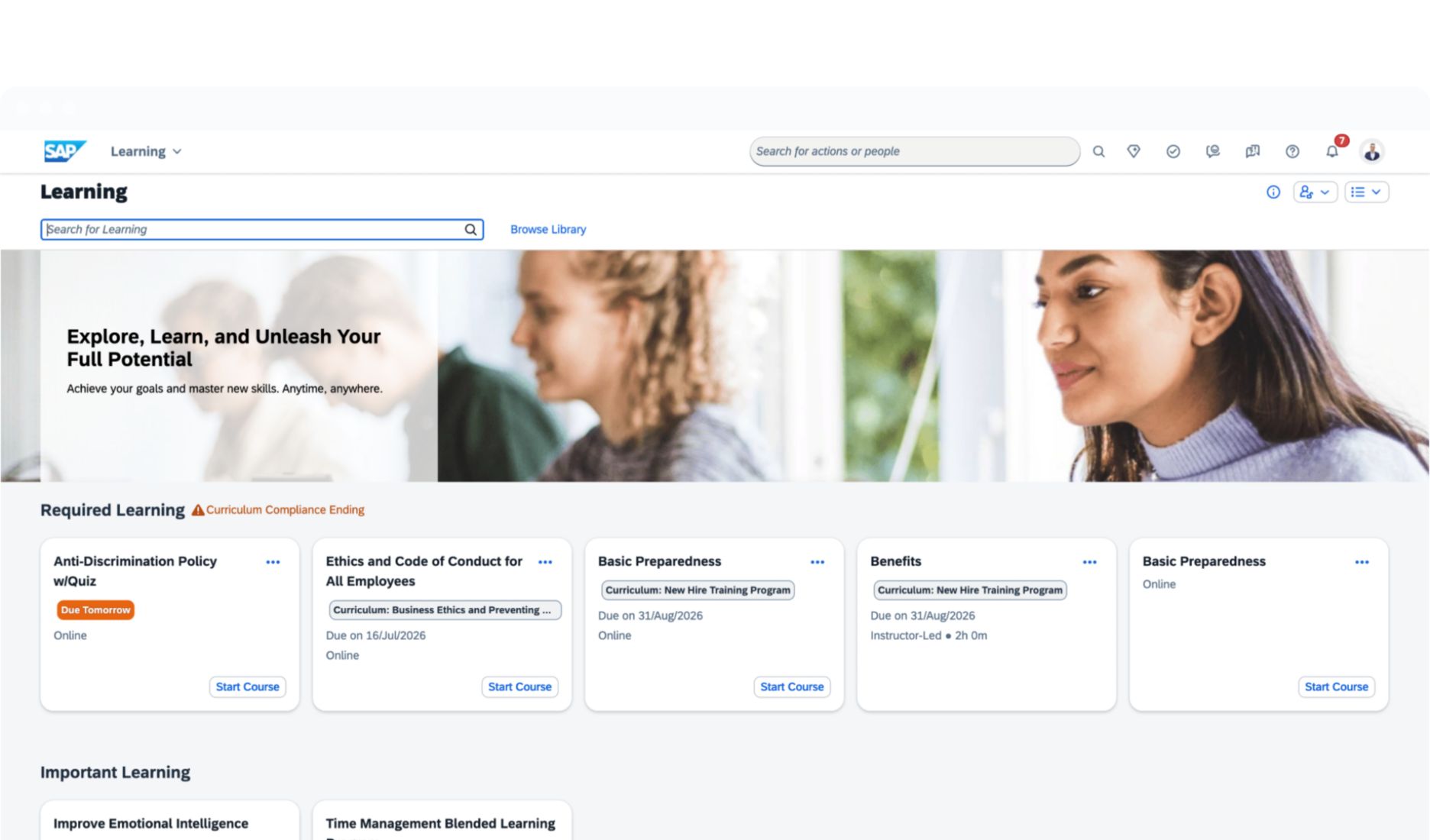Focus the Search for actions or people field
The image size is (1430, 840).
914,151
